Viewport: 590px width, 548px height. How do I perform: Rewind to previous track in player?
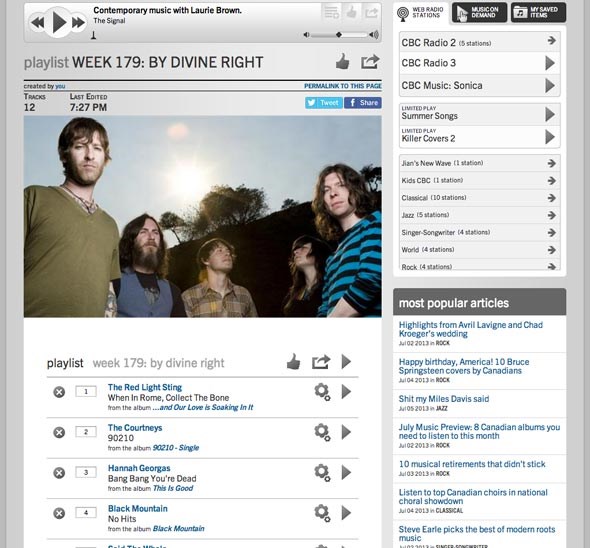click(38, 23)
